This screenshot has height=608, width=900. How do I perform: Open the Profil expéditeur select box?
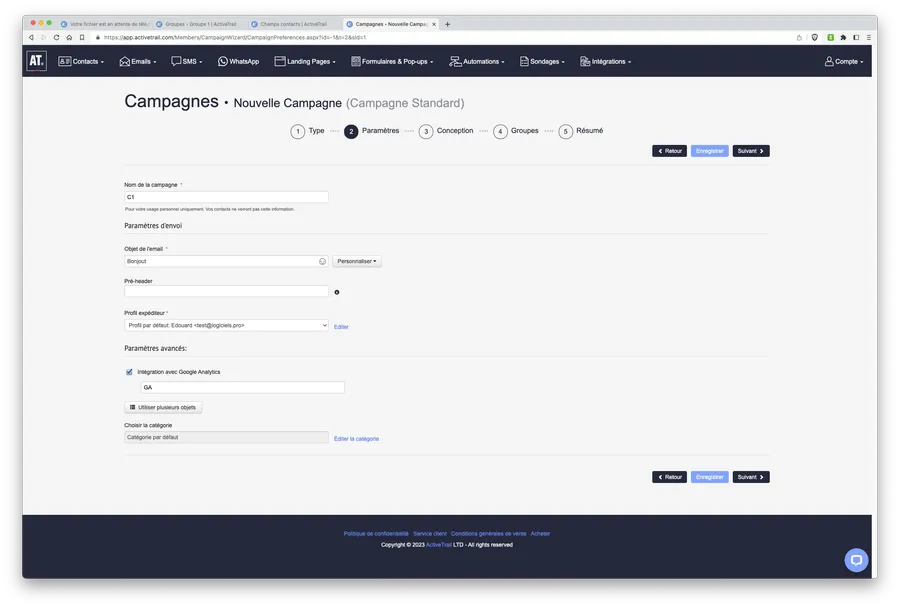pyautogui.click(x=226, y=326)
